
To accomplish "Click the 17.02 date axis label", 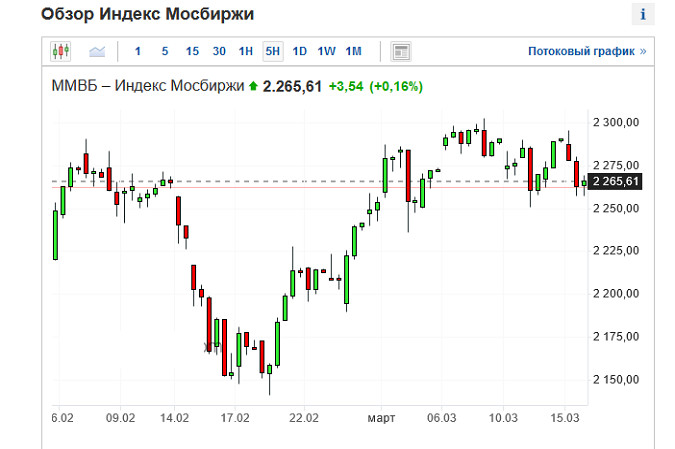I will 235,418.
